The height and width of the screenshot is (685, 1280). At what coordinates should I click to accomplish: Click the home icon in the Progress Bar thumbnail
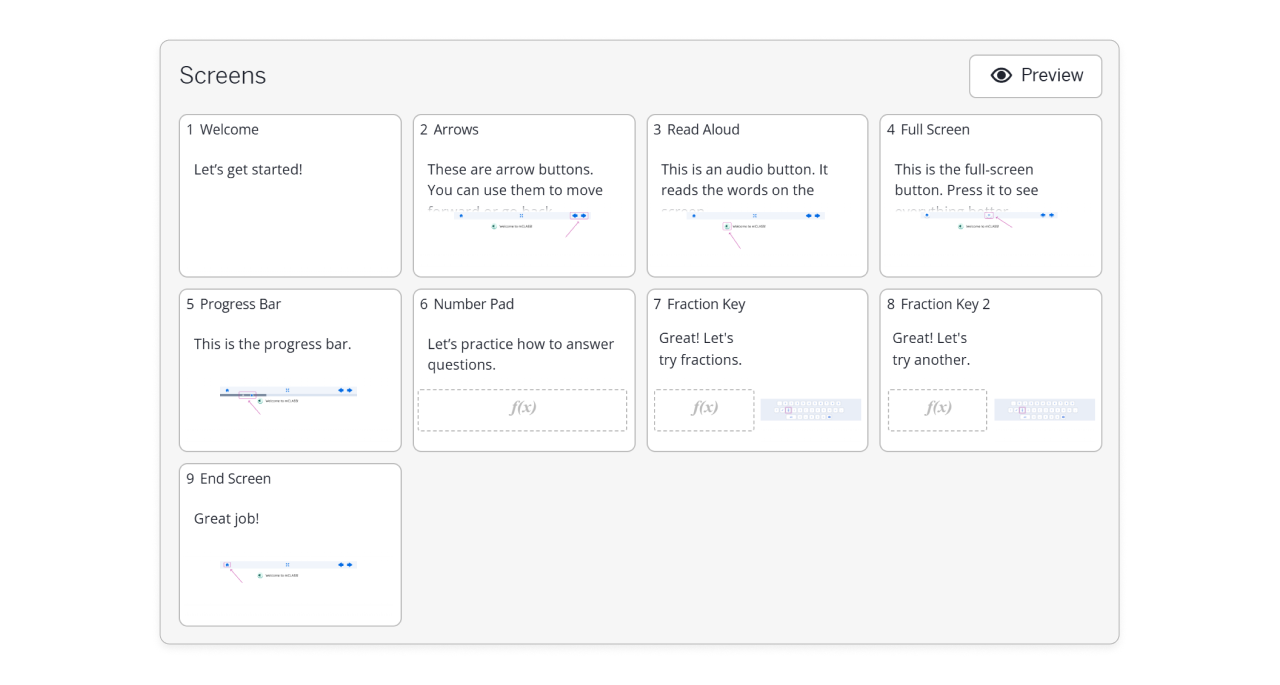click(227, 390)
